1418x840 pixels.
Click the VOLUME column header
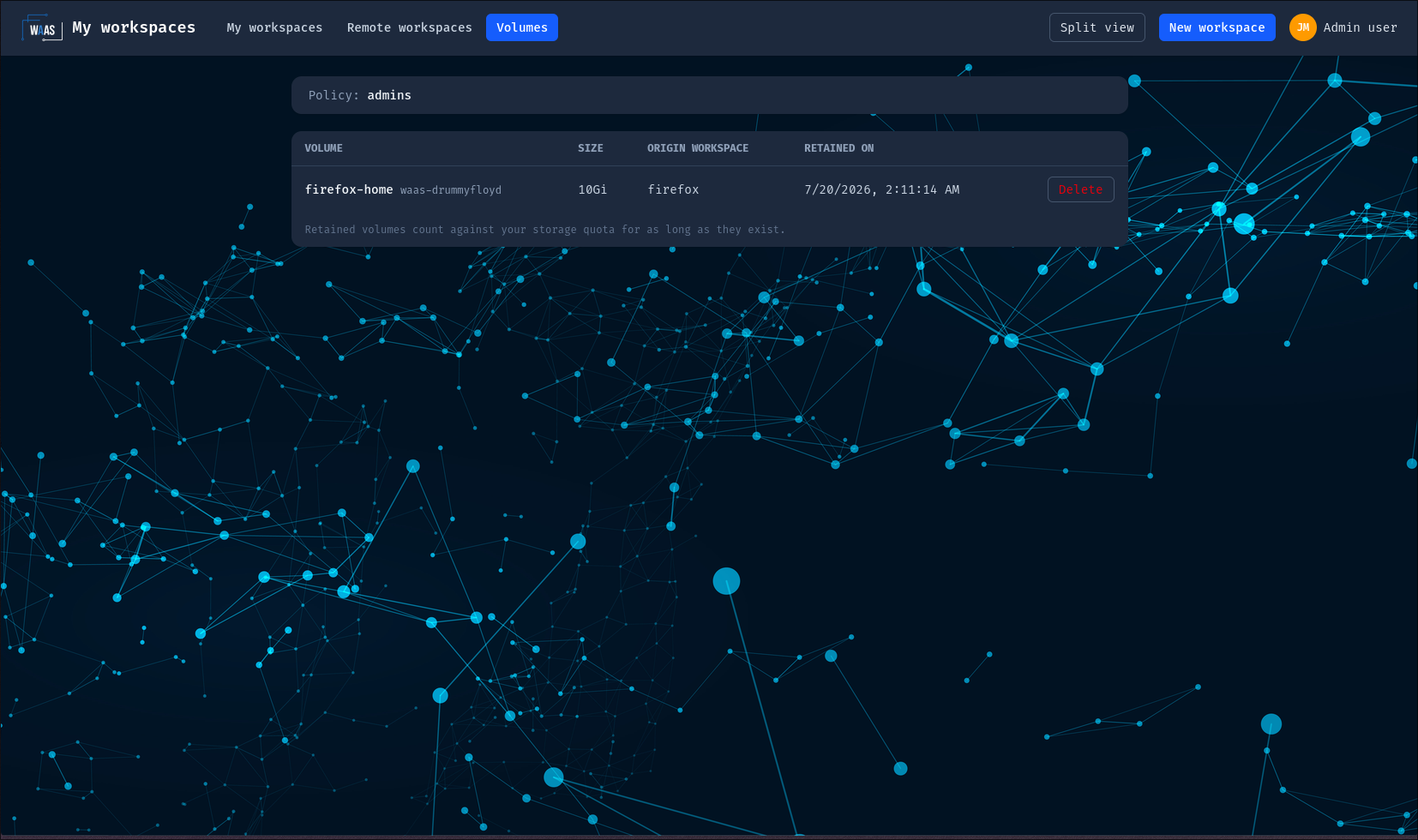pyautogui.click(x=323, y=148)
